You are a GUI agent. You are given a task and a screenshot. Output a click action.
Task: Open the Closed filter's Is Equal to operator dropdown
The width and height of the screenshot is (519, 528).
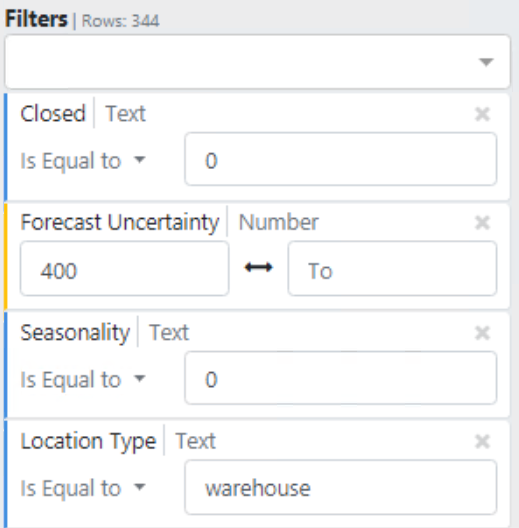[83, 161]
